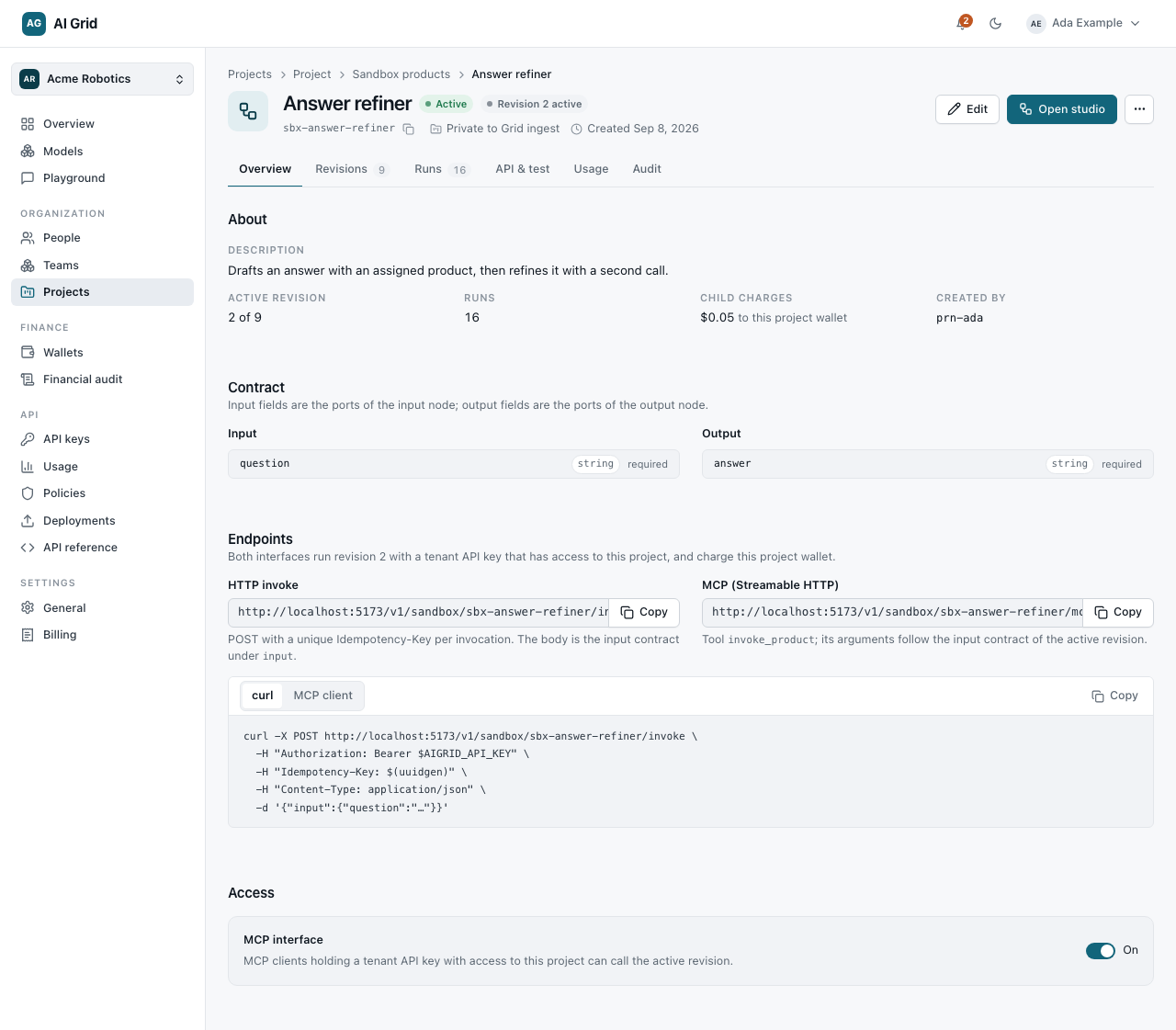This screenshot has height=1030, width=1176.
Task: Click the HTTP invoke URL field
Action: 419,613
